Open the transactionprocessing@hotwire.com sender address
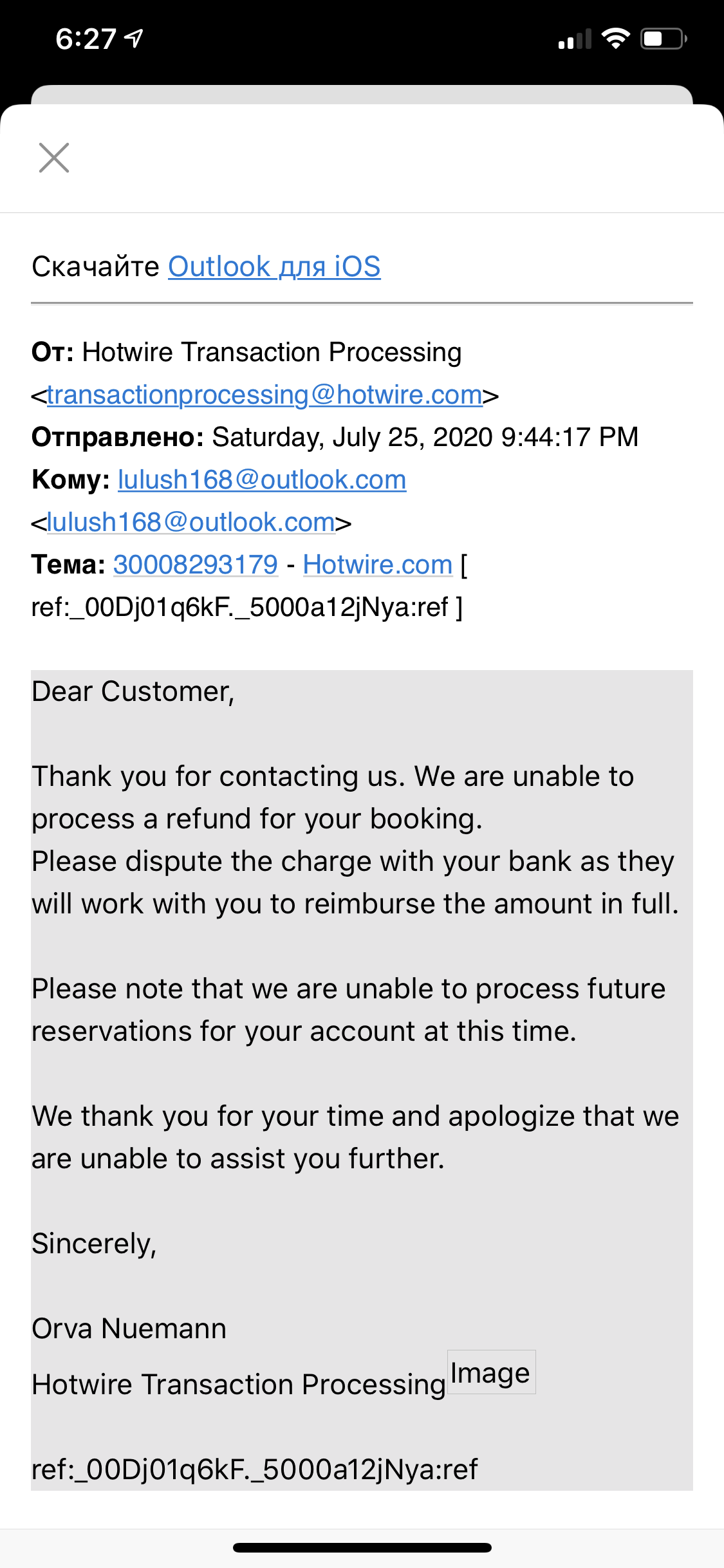This screenshot has width=724, height=1568. click(x=265, y=395)
